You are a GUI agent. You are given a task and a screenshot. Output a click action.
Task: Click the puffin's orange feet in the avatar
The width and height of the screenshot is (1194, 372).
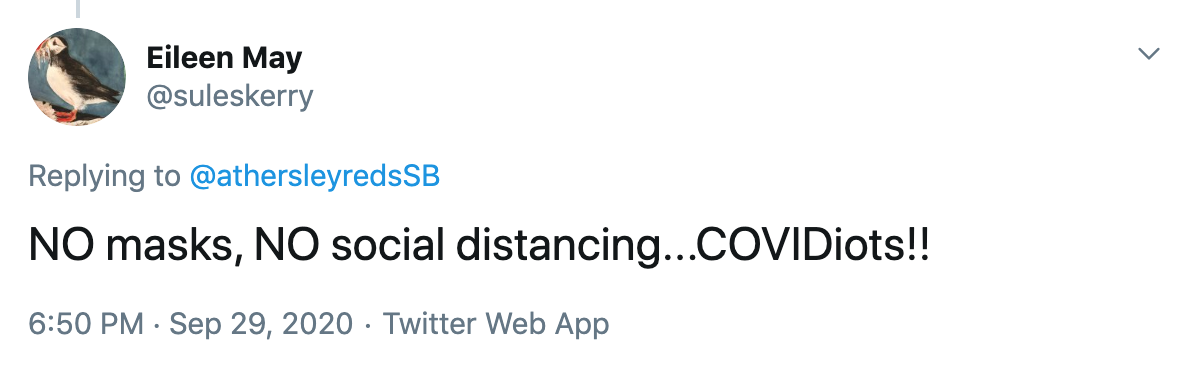[x=65, y=116]
